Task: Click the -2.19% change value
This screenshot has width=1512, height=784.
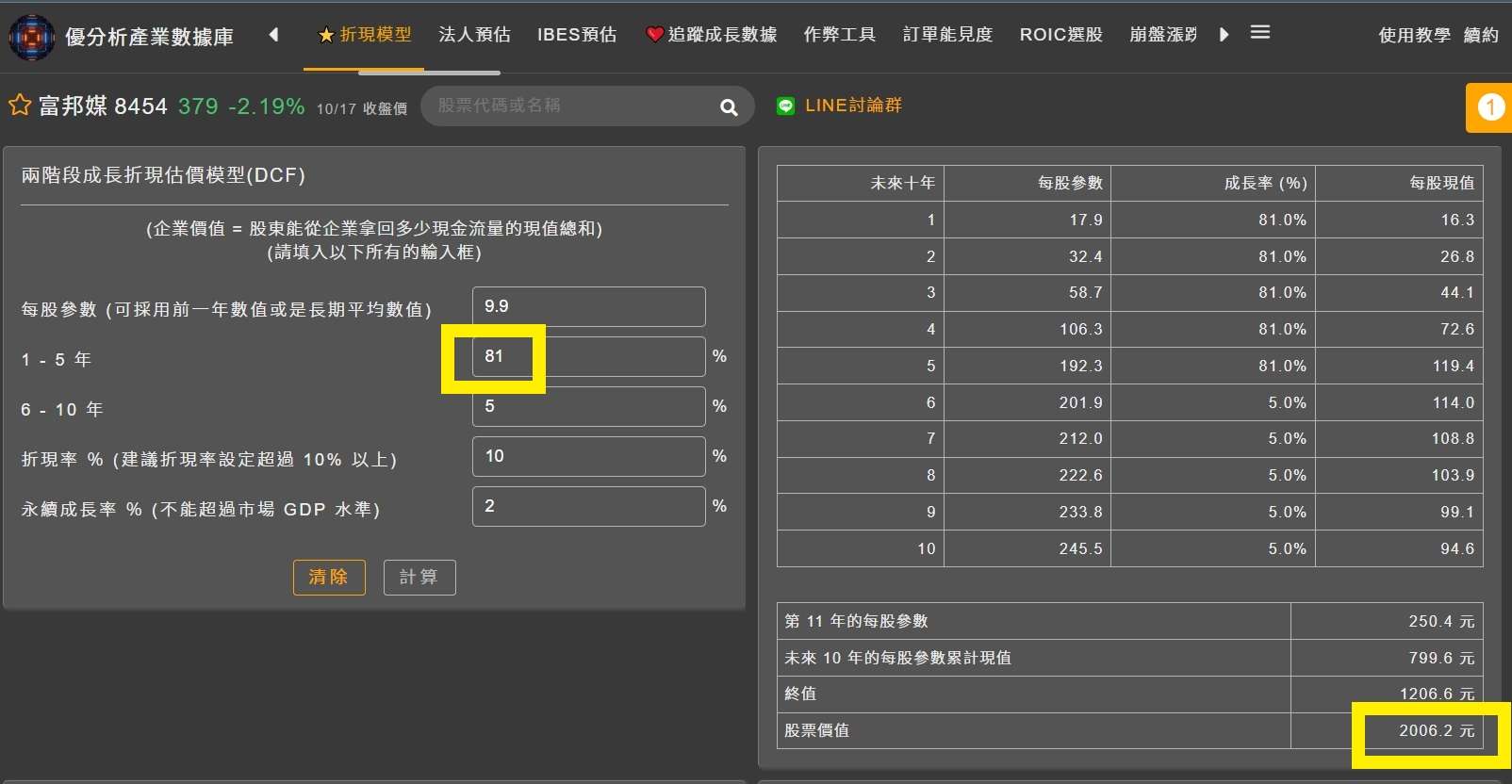Action: [x=267, y=106]
